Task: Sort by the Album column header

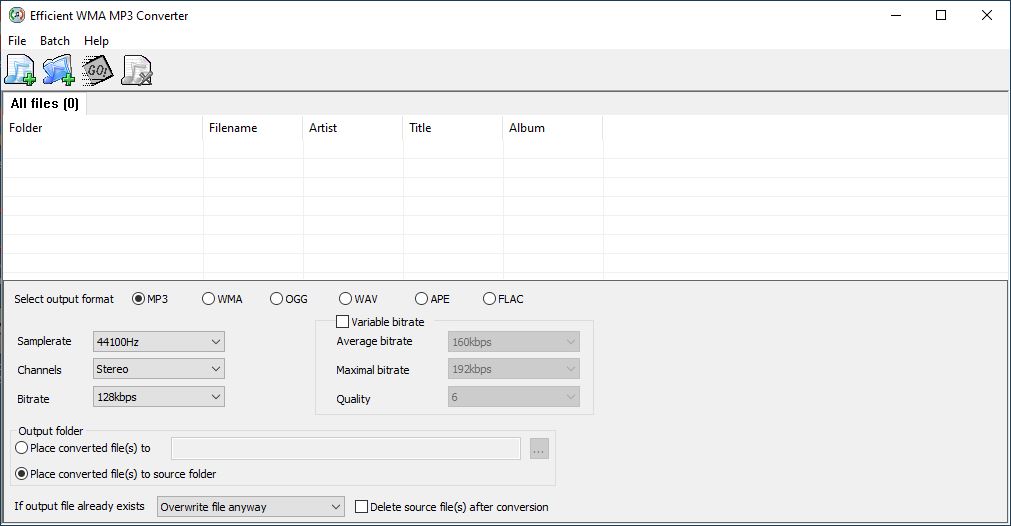Action: (553, 128)
